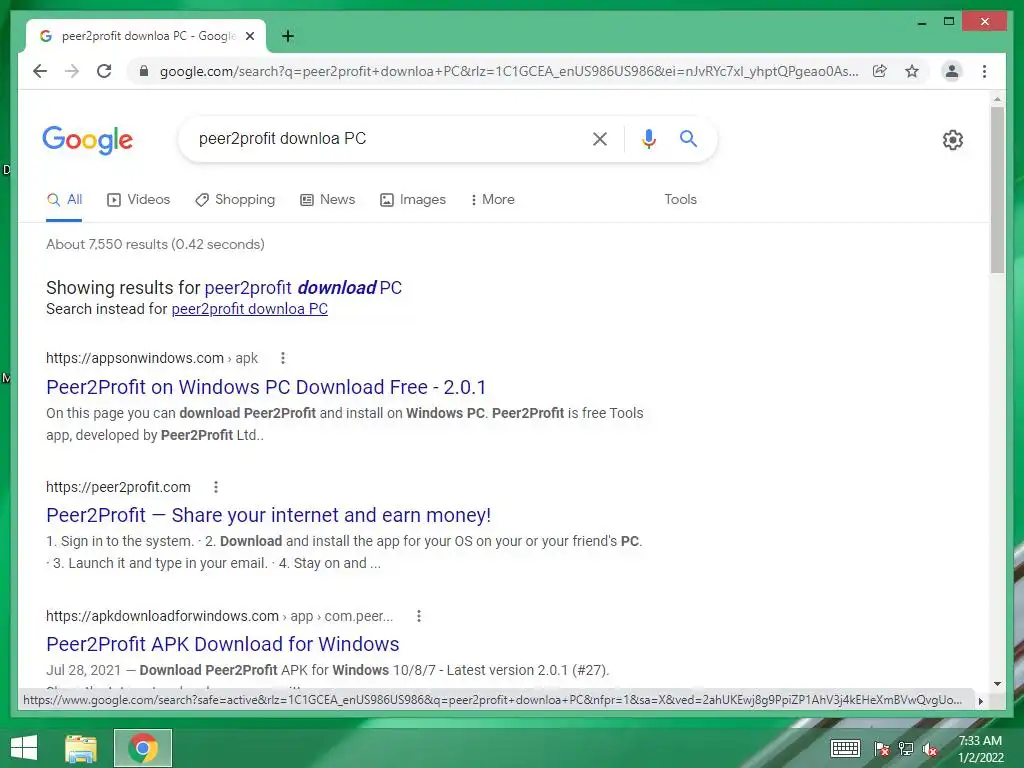Screen dimensions: 1024x768
Task: Switch to the Videos tab
Action: [x=138, y=200]
